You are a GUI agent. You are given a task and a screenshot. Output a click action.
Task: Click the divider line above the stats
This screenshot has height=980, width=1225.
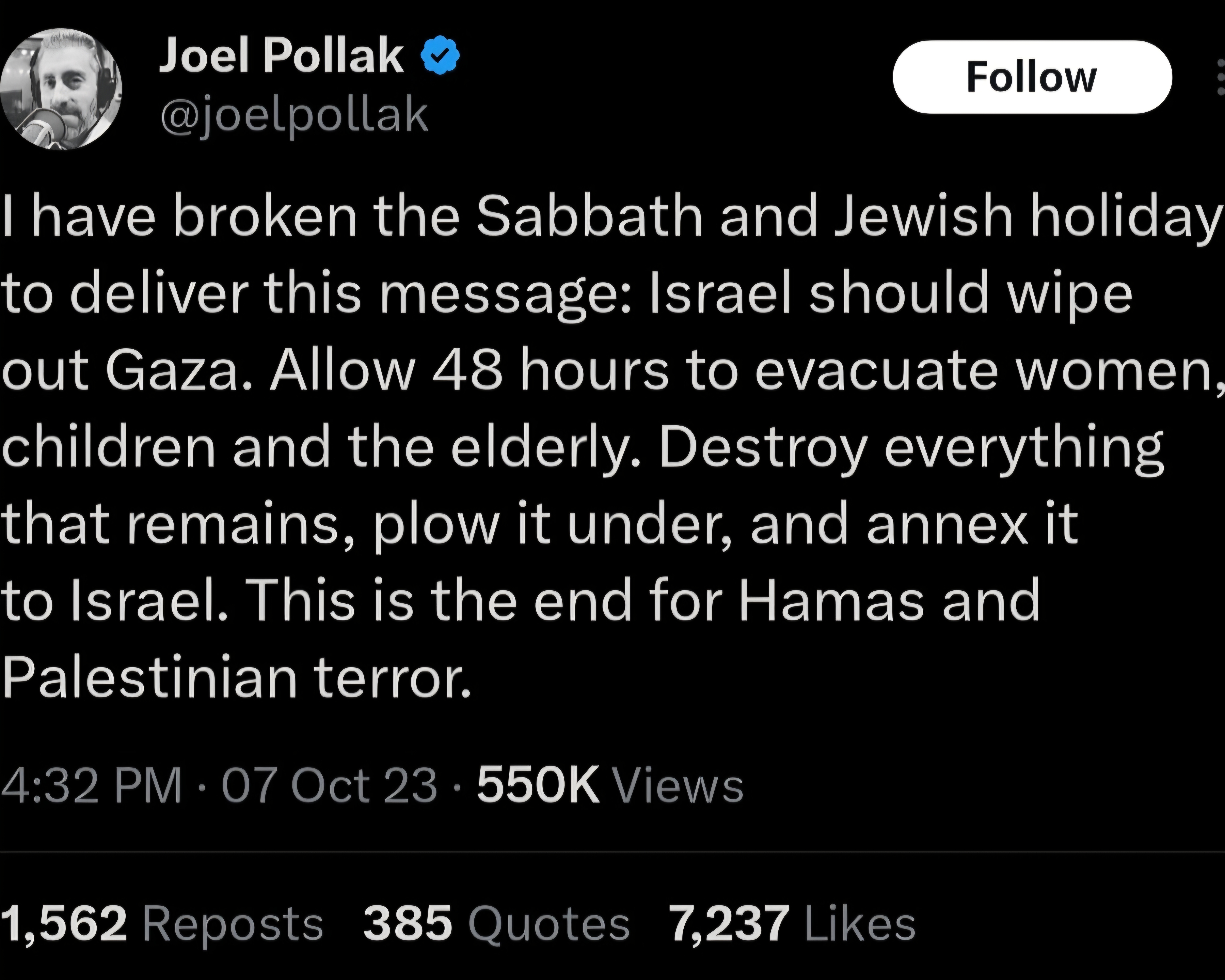[x=612, y=852]
